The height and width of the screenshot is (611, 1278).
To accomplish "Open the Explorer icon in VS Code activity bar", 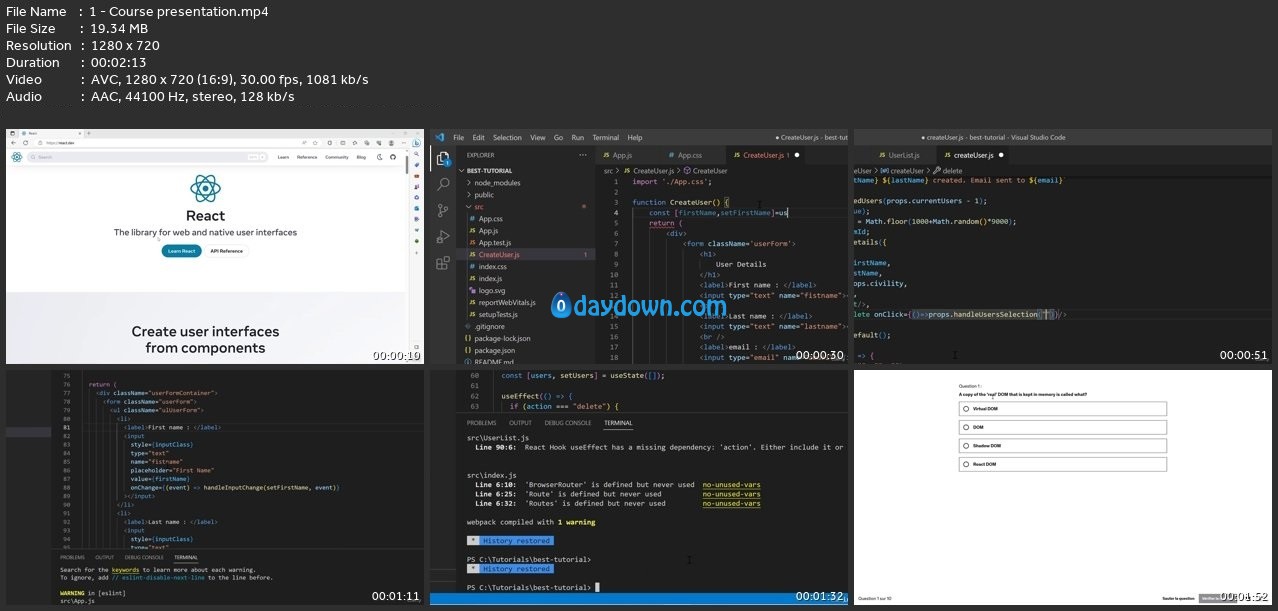I will (x=443, y=159).
